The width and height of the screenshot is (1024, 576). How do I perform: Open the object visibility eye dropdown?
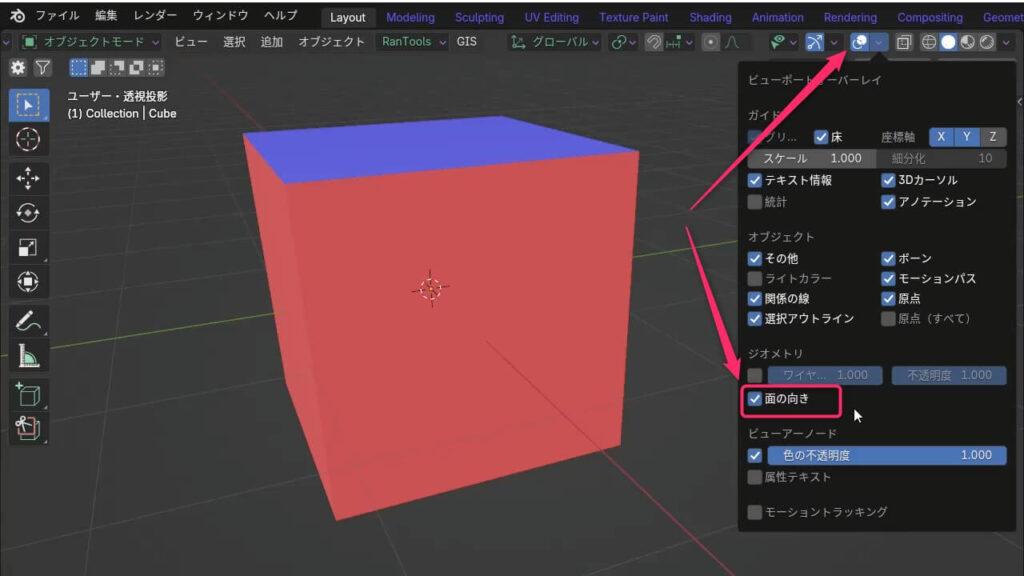pyautogui.click(x=782, y=42)
